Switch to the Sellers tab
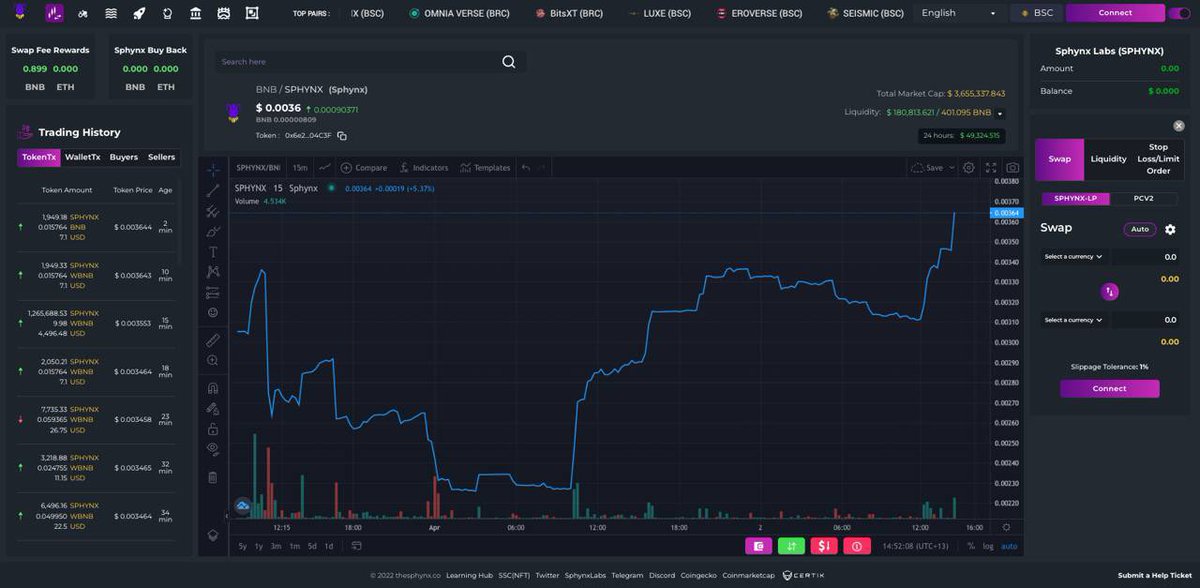 click(x=161, y=157)
